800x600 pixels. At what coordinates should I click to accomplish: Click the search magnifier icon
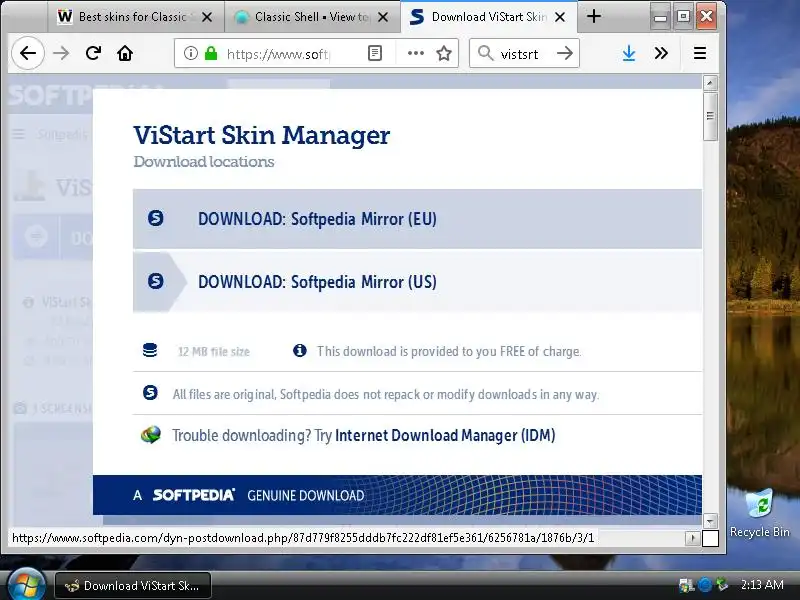(x=486, y=53)
